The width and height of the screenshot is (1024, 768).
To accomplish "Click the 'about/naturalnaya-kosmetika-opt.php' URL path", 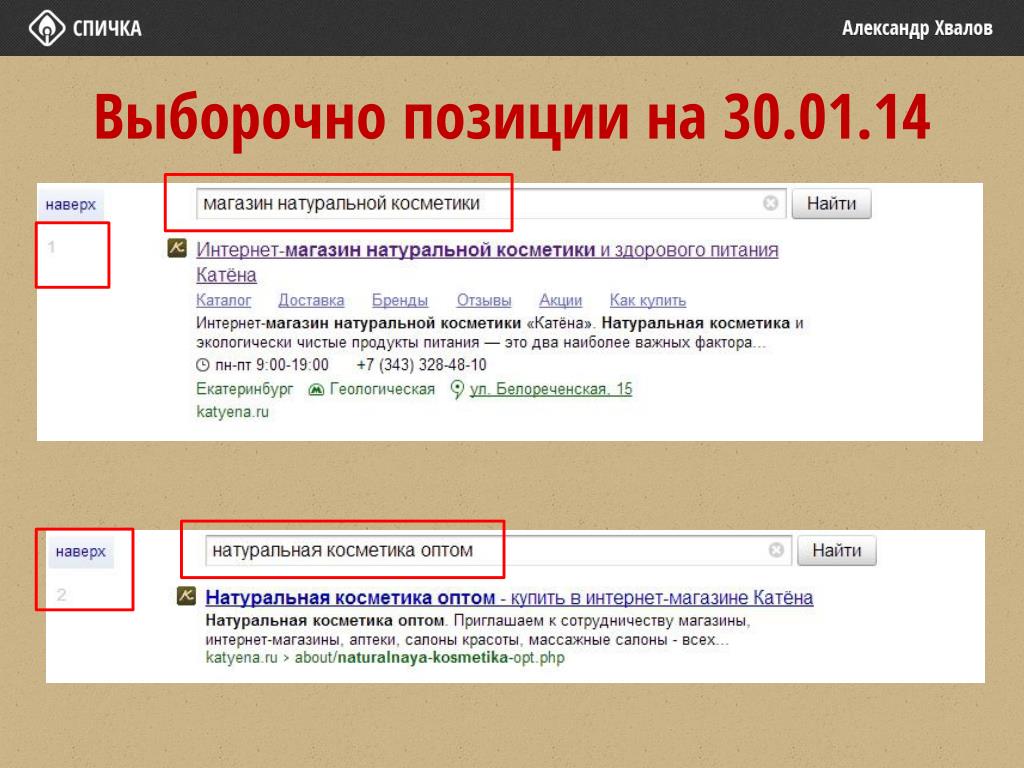I will (430, 658).
